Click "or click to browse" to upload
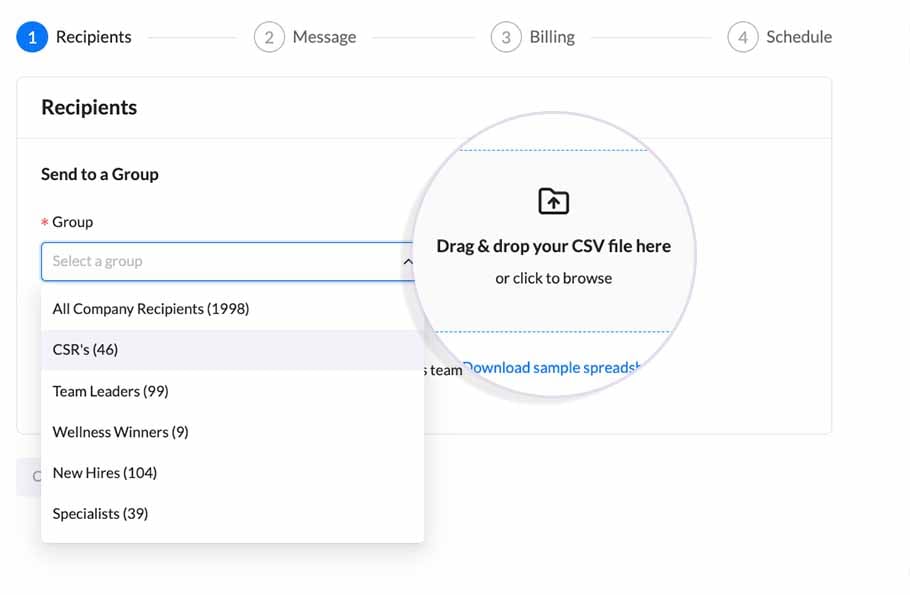 pos(554,278)
